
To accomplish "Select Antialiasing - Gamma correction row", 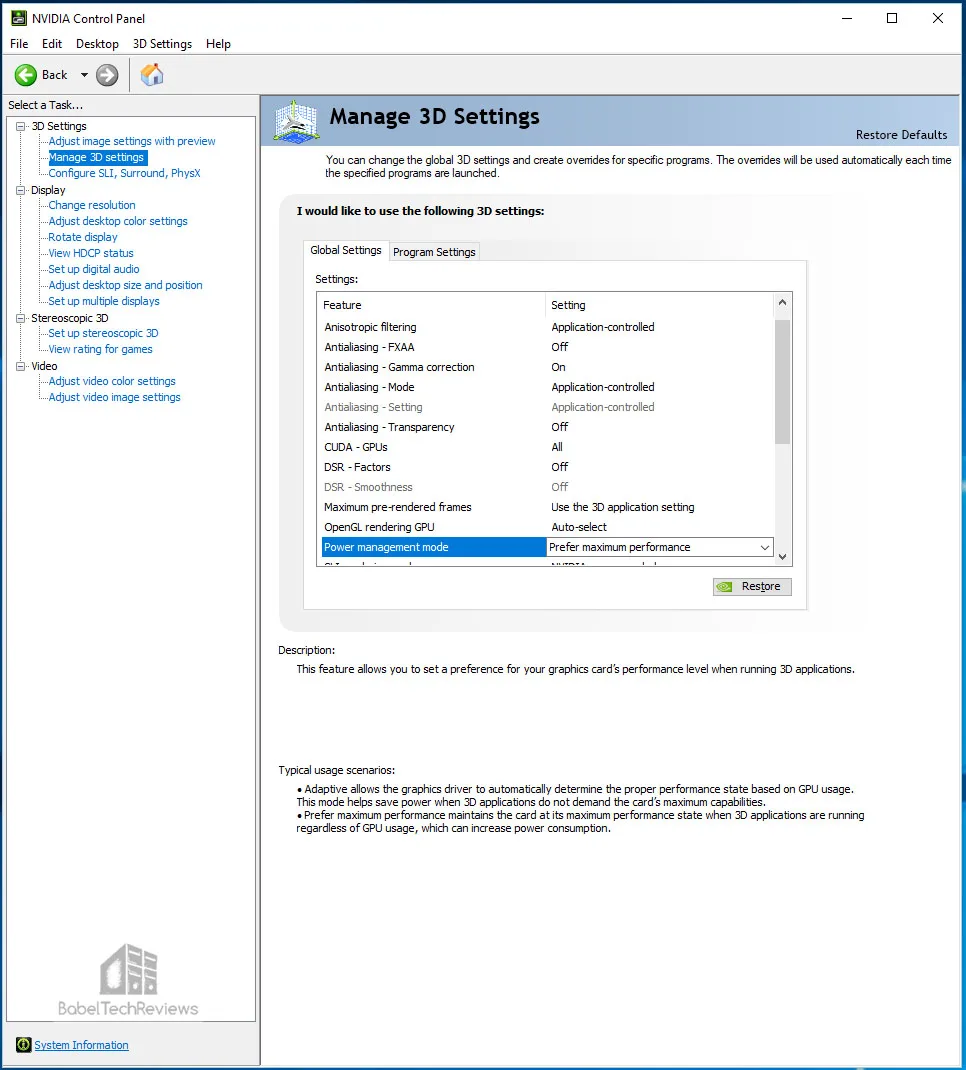I will coord(546,367).
